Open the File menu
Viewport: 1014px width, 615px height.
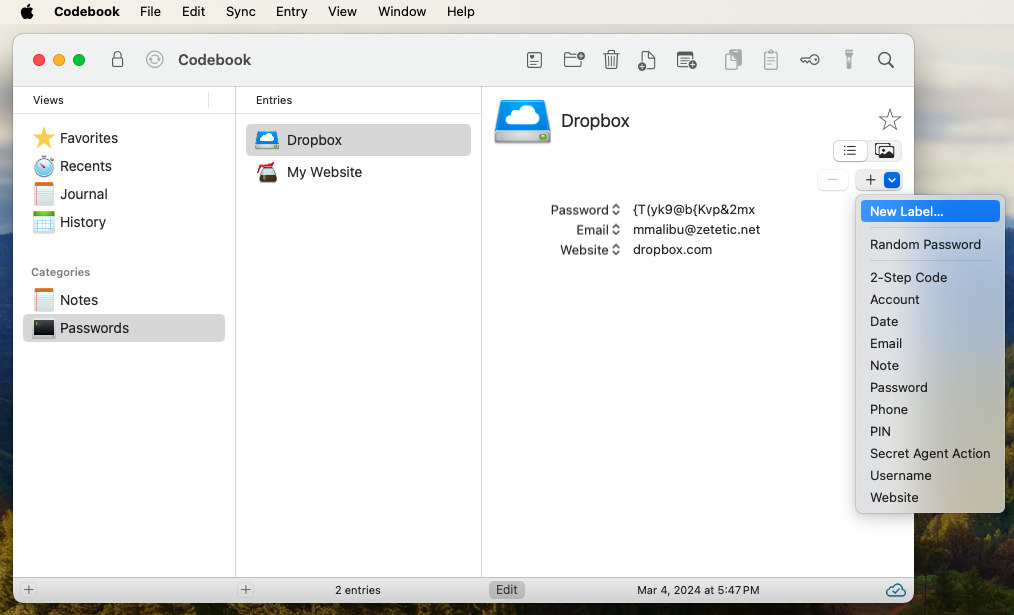150,12
